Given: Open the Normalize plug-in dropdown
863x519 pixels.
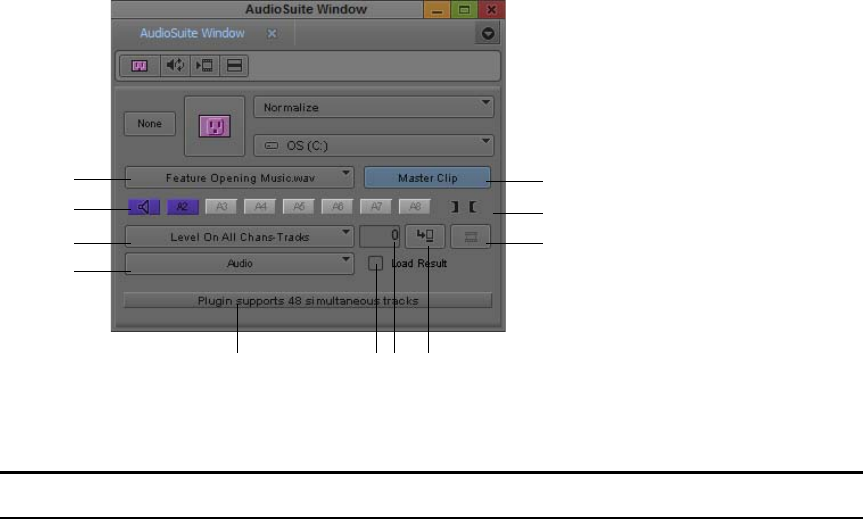Looking at the screenshot, I should tap(373, 107).
